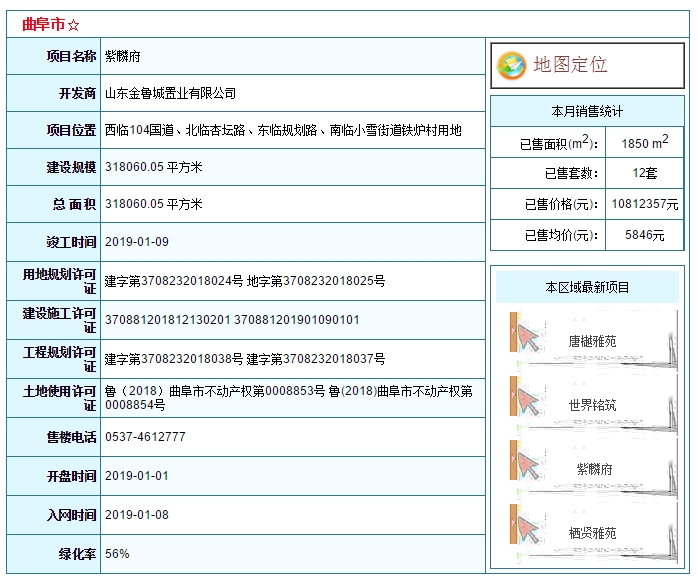The width and height of the screenshot is (698, 581).
Task: Open the 栖贤雅苑 project link
Action: pos(592,533)
